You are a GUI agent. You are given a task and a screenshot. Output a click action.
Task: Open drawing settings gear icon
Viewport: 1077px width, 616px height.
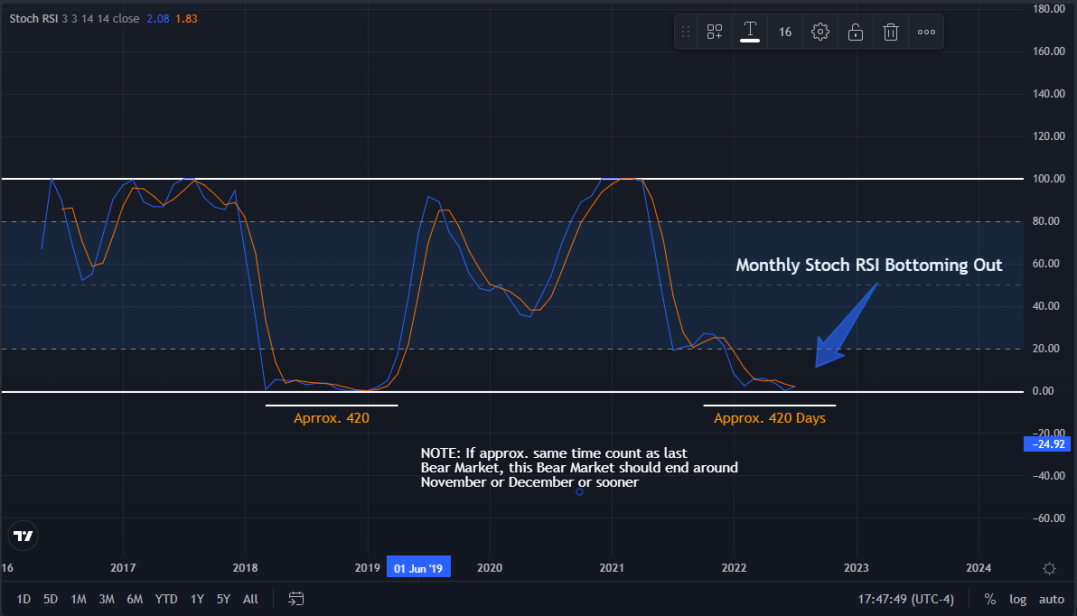820,32
